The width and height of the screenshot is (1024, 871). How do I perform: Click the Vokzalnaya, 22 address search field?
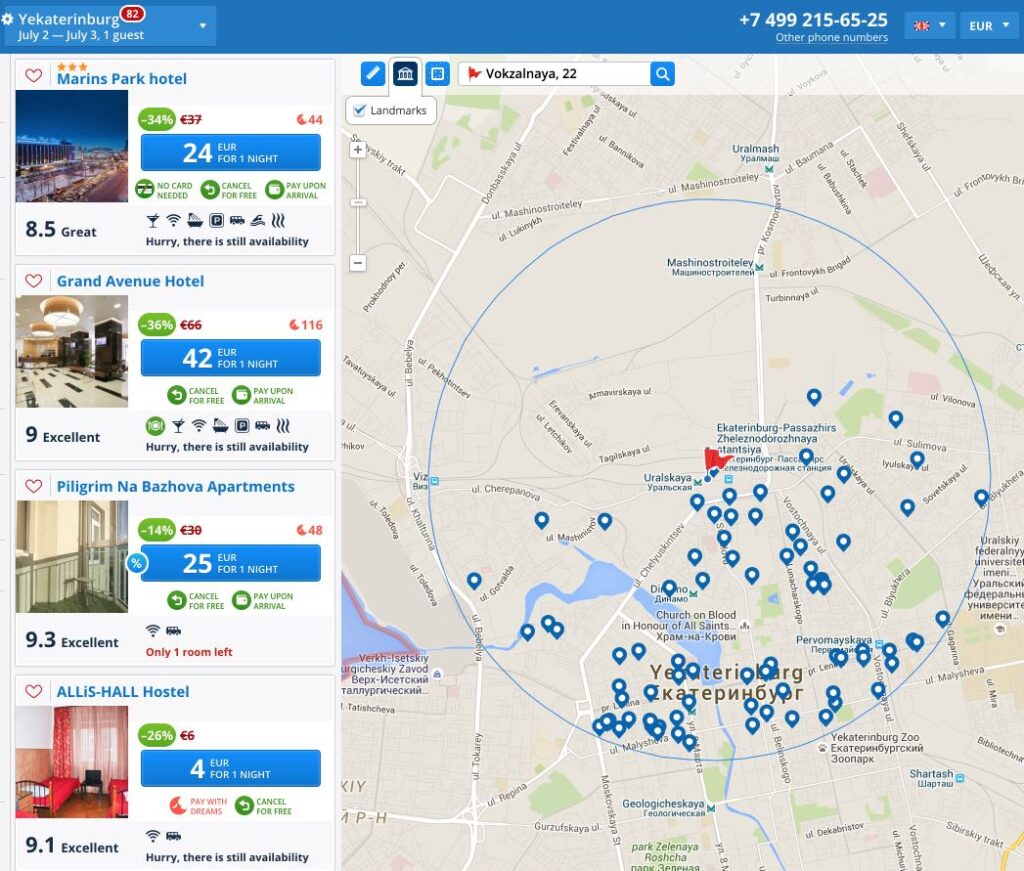562,74
